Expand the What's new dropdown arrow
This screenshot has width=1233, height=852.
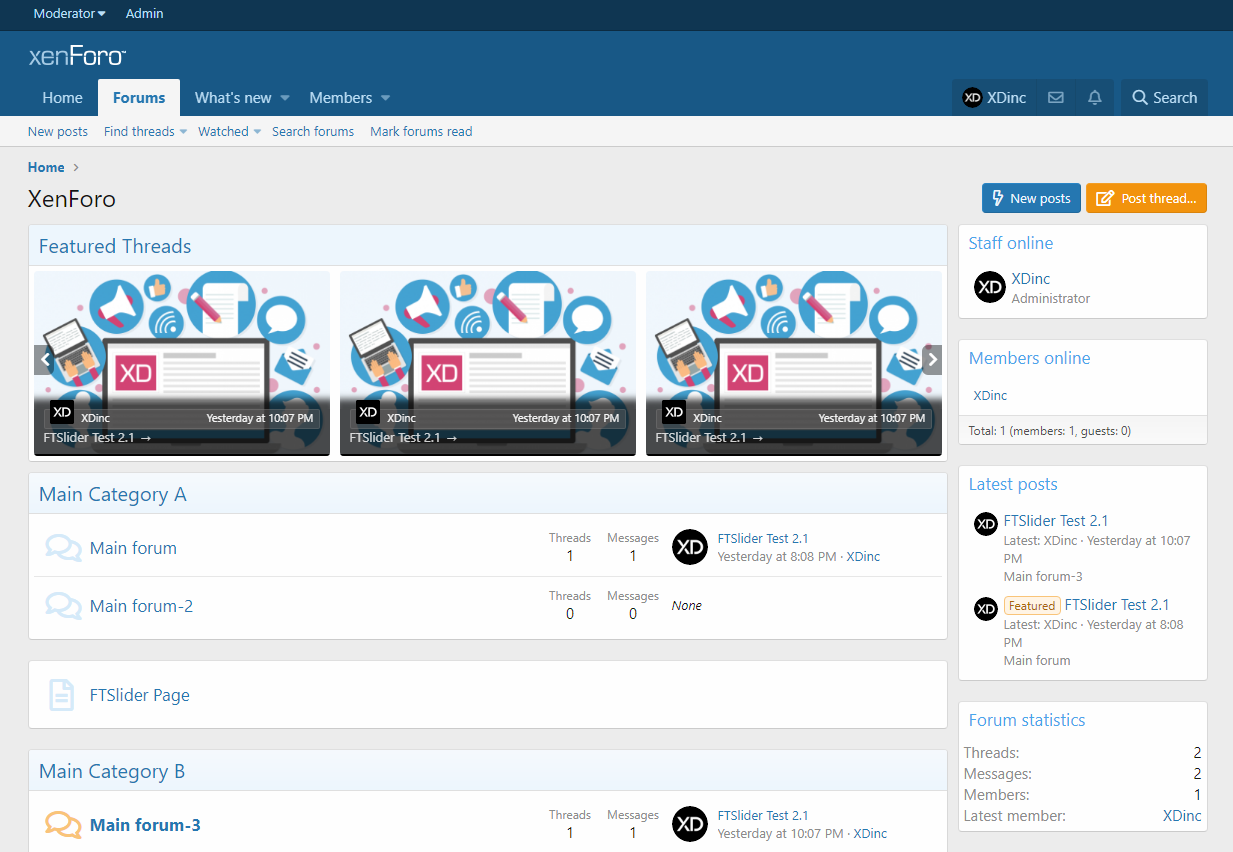tap(285, 98)
